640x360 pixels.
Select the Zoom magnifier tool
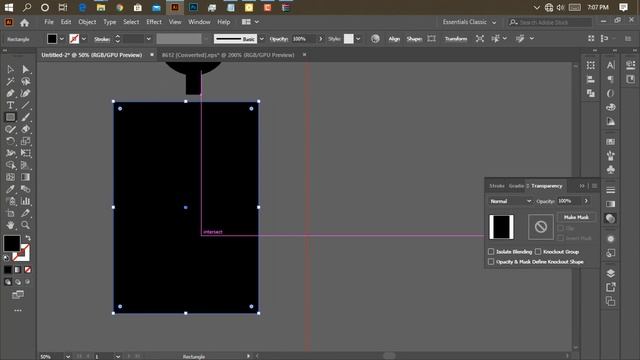click(x=25, y=225)
